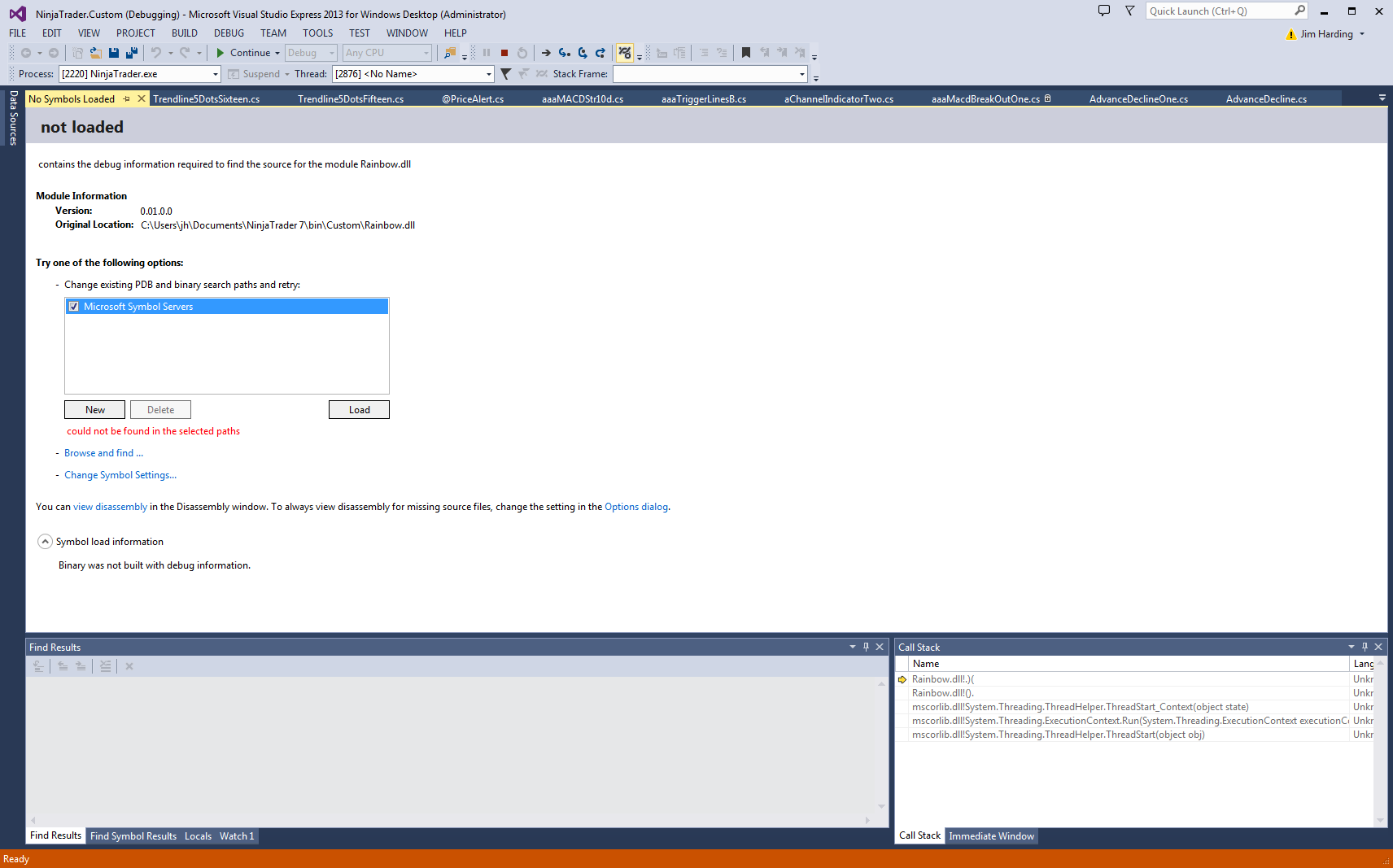The width and height of the screenshot is (1393, 868).
Task: Switch to the Trendline5DotsSixteen.cs tab
Action: click(x=207, y=99)
